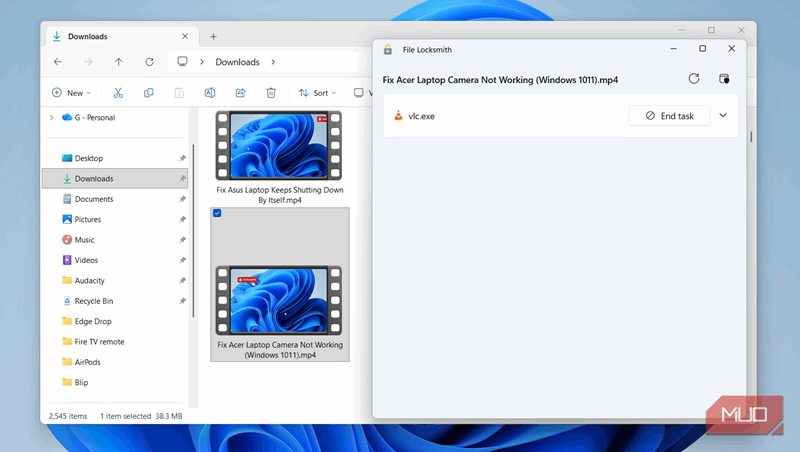800x452 pixels.
Task: Click the Cut scissors icon in toolbar
Action: point(118,93)
